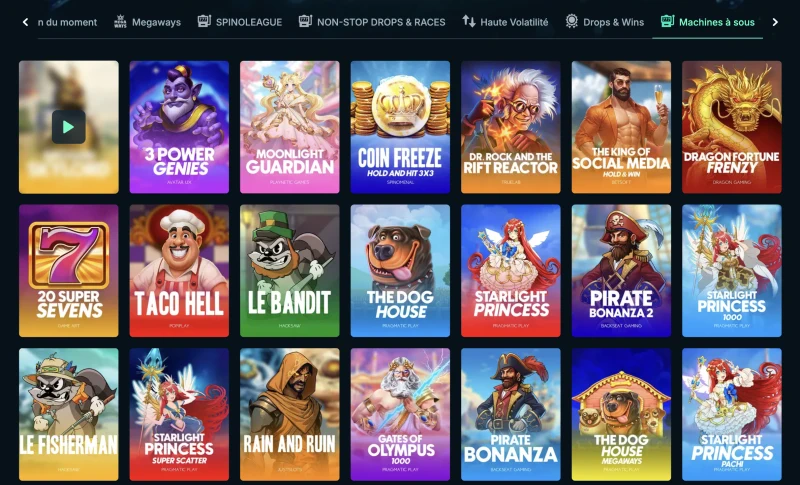The image size is (800, 485).
Task: Show previous categories with the left chevron
Action: pyautogui.click(x=26, y=22)
